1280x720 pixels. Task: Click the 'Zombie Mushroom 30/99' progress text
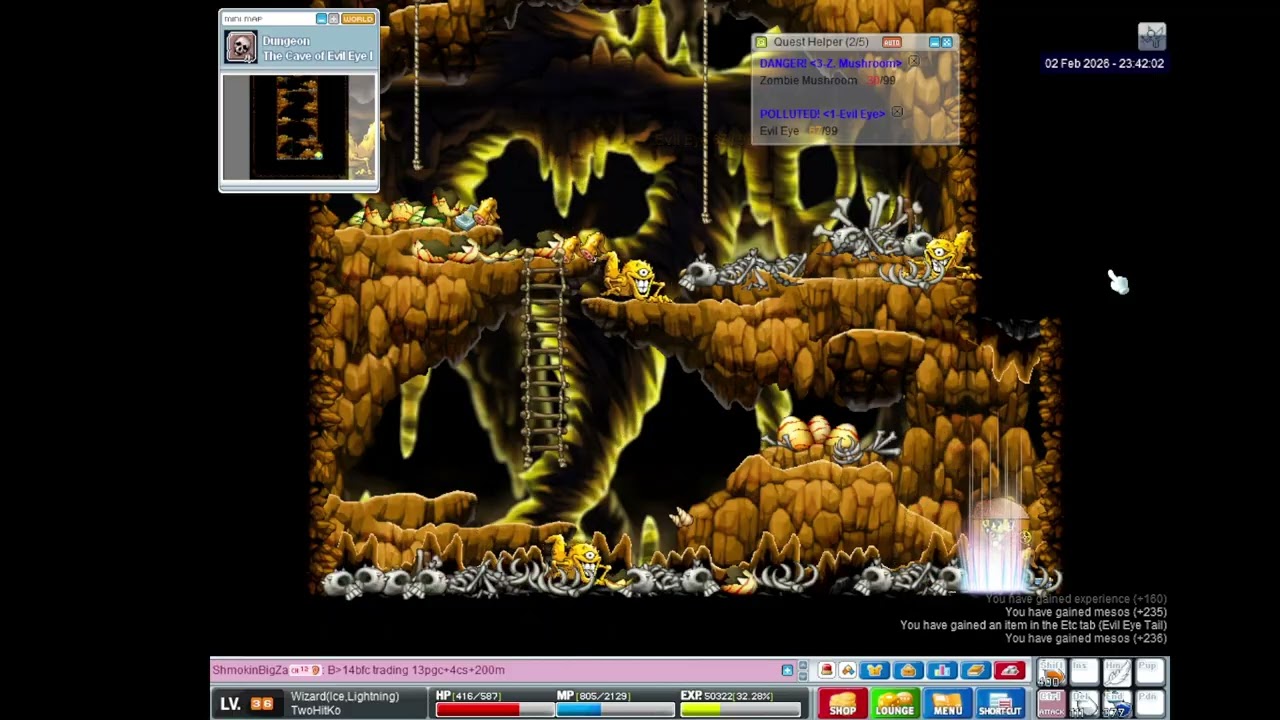coord(827,81)
